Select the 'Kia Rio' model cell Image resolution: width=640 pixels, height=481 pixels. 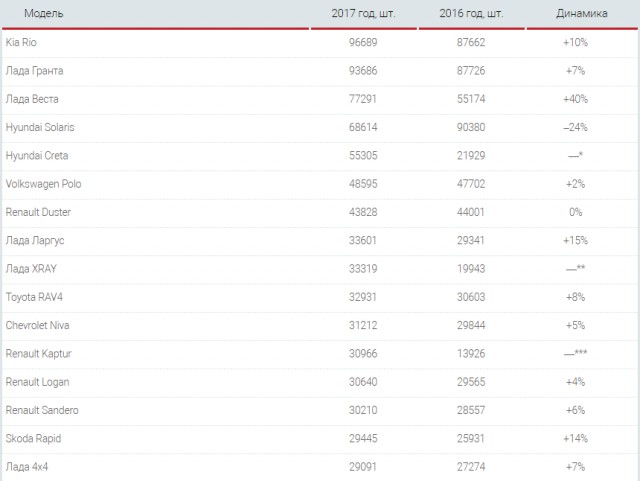tap(21, 42)
